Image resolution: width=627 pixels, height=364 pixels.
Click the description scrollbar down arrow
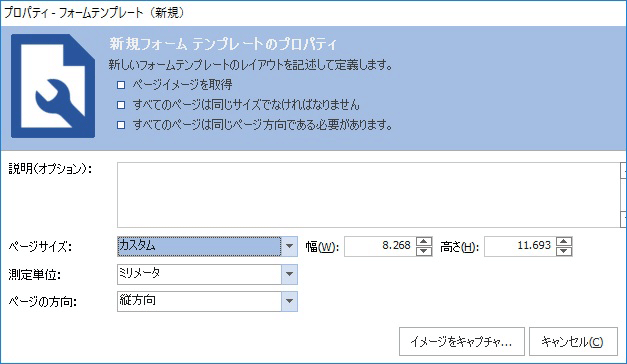point(623,220)
